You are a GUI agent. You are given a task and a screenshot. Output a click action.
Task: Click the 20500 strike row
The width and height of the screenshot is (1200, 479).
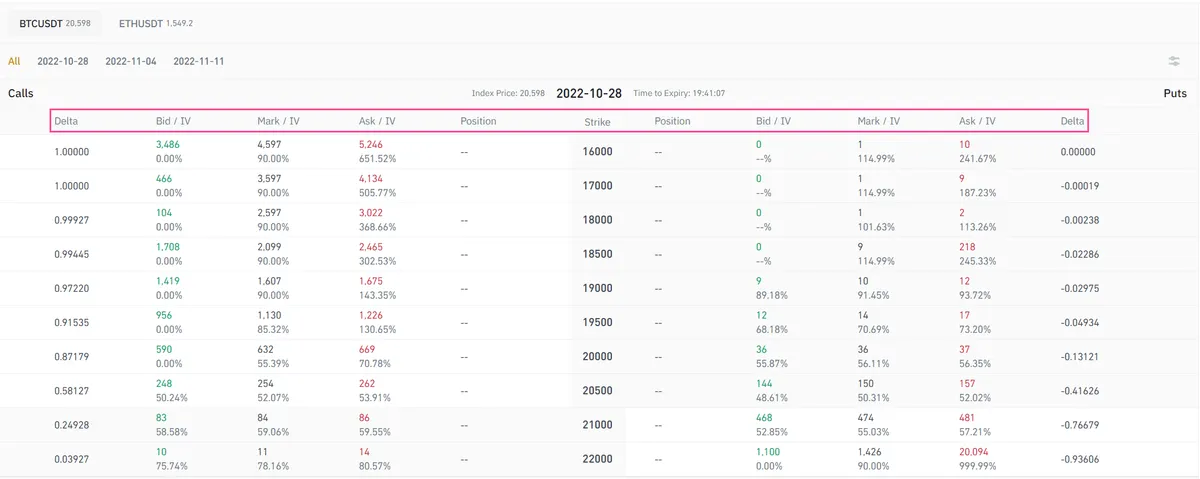coord(598,390)
